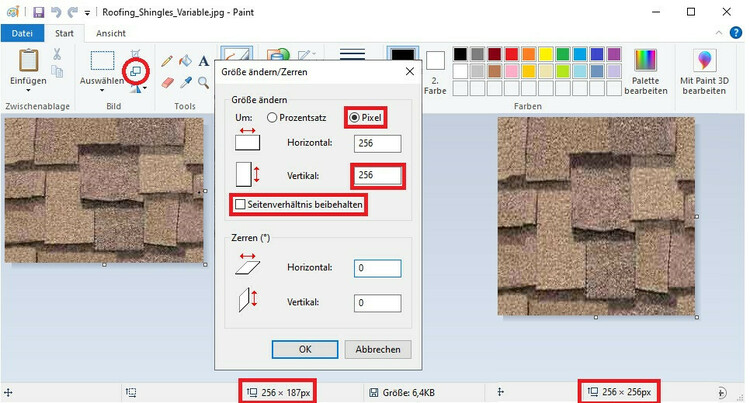Pick the red palette swatch
The width and height of the screenshot is (750, 403).
(511, 54)
